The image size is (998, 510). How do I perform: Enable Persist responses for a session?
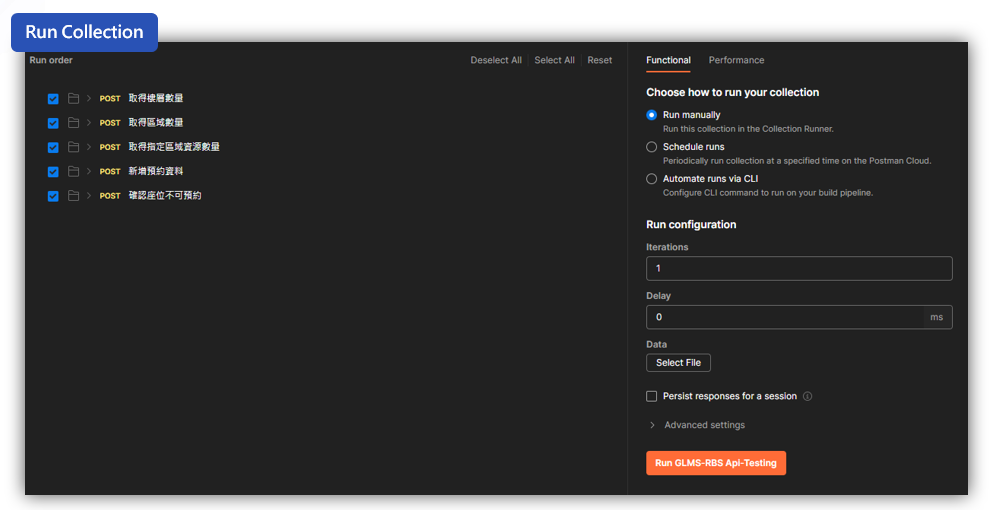pos(651,396)
